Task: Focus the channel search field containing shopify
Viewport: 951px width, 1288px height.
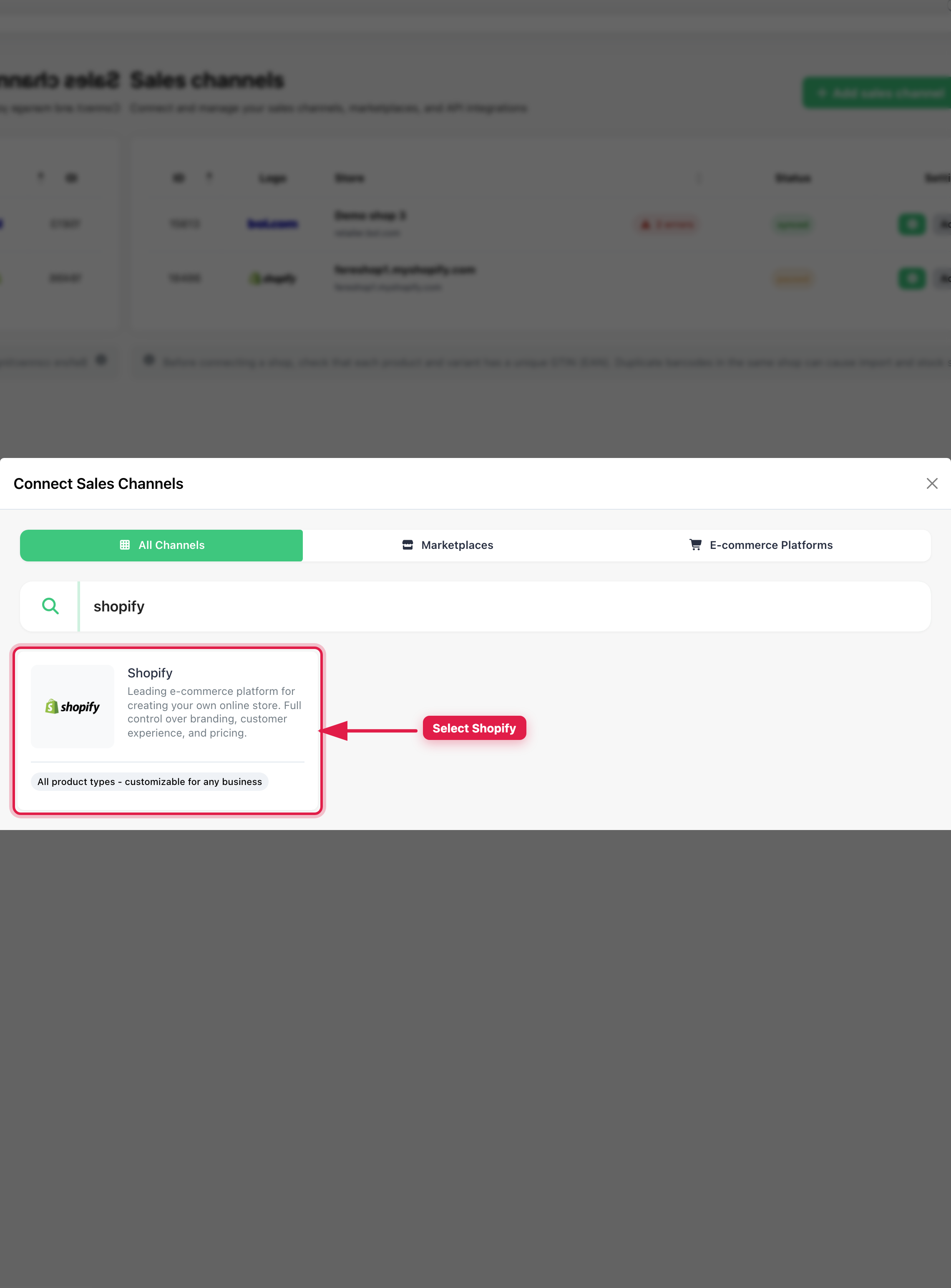Action: tap(504, 606)
